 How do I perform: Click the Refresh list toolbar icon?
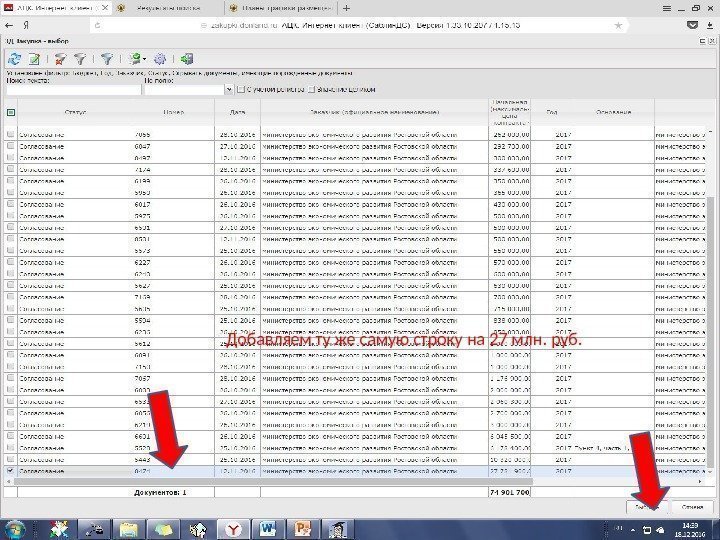pyautogui.click(x=14, y=59)
